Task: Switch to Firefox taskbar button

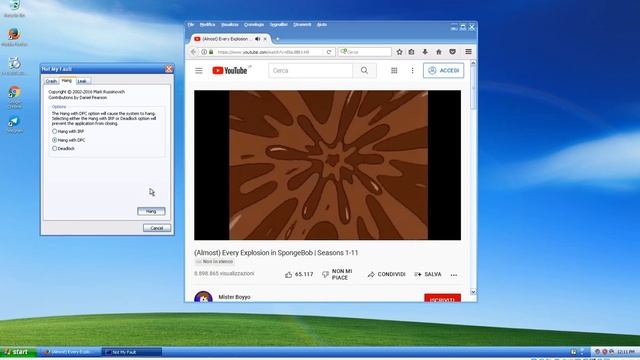Action: pyautogui.click(x=70, y=352)
